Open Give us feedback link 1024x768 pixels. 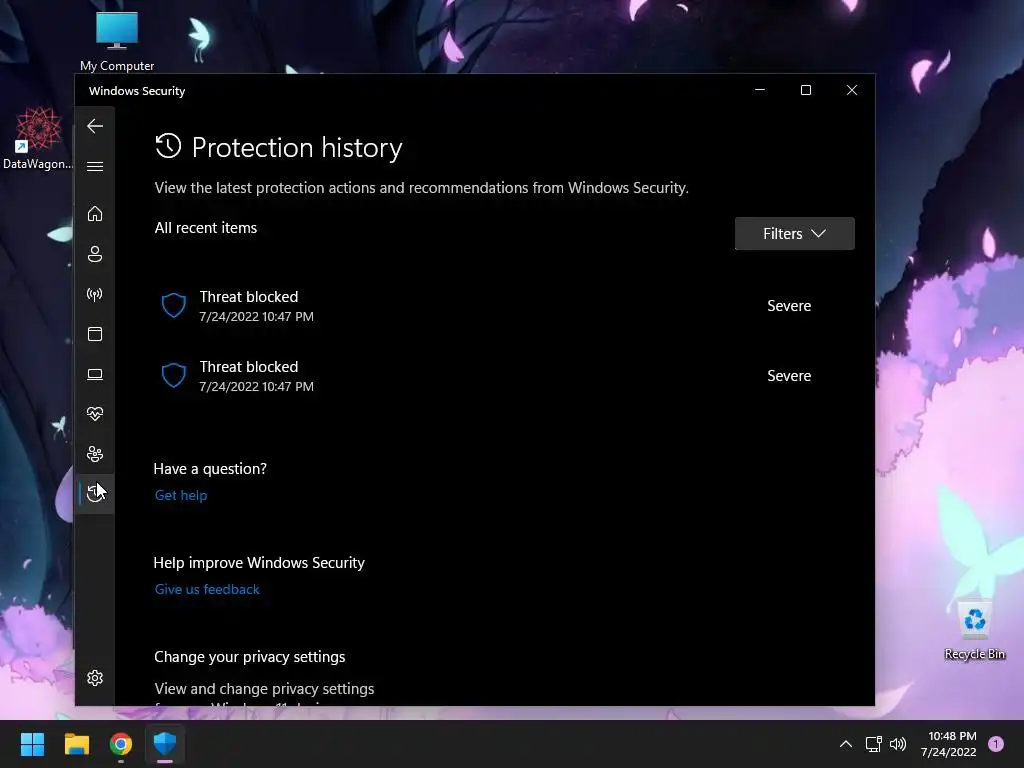[207, 589]
